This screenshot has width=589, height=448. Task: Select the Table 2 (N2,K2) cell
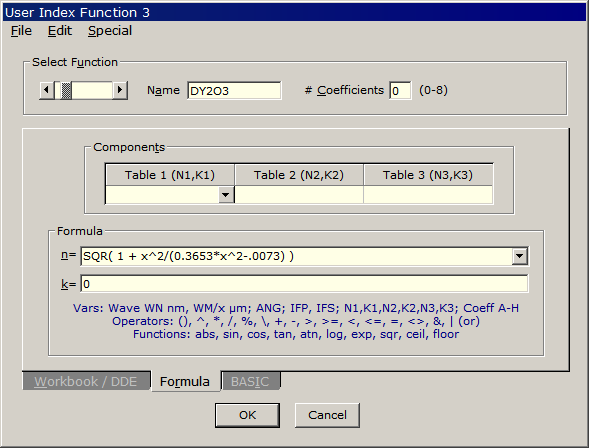(299, 195)
